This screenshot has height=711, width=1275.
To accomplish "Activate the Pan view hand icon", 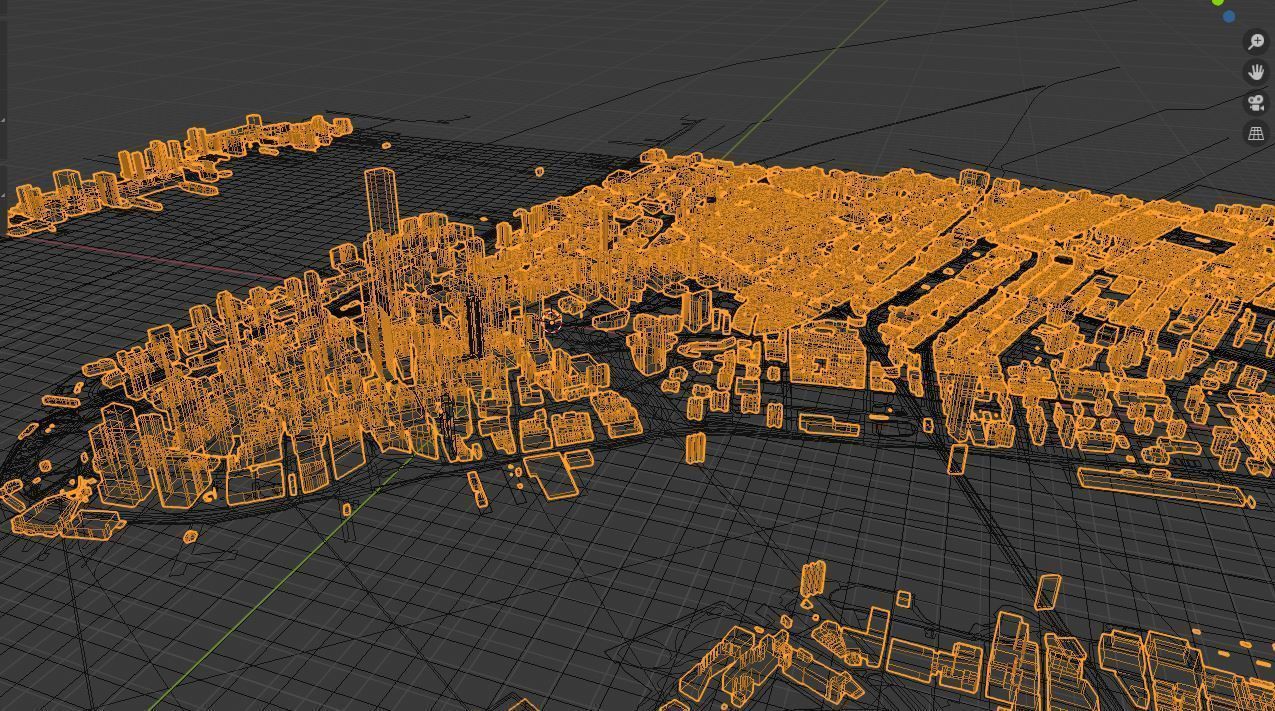I will pos(1256,72).
